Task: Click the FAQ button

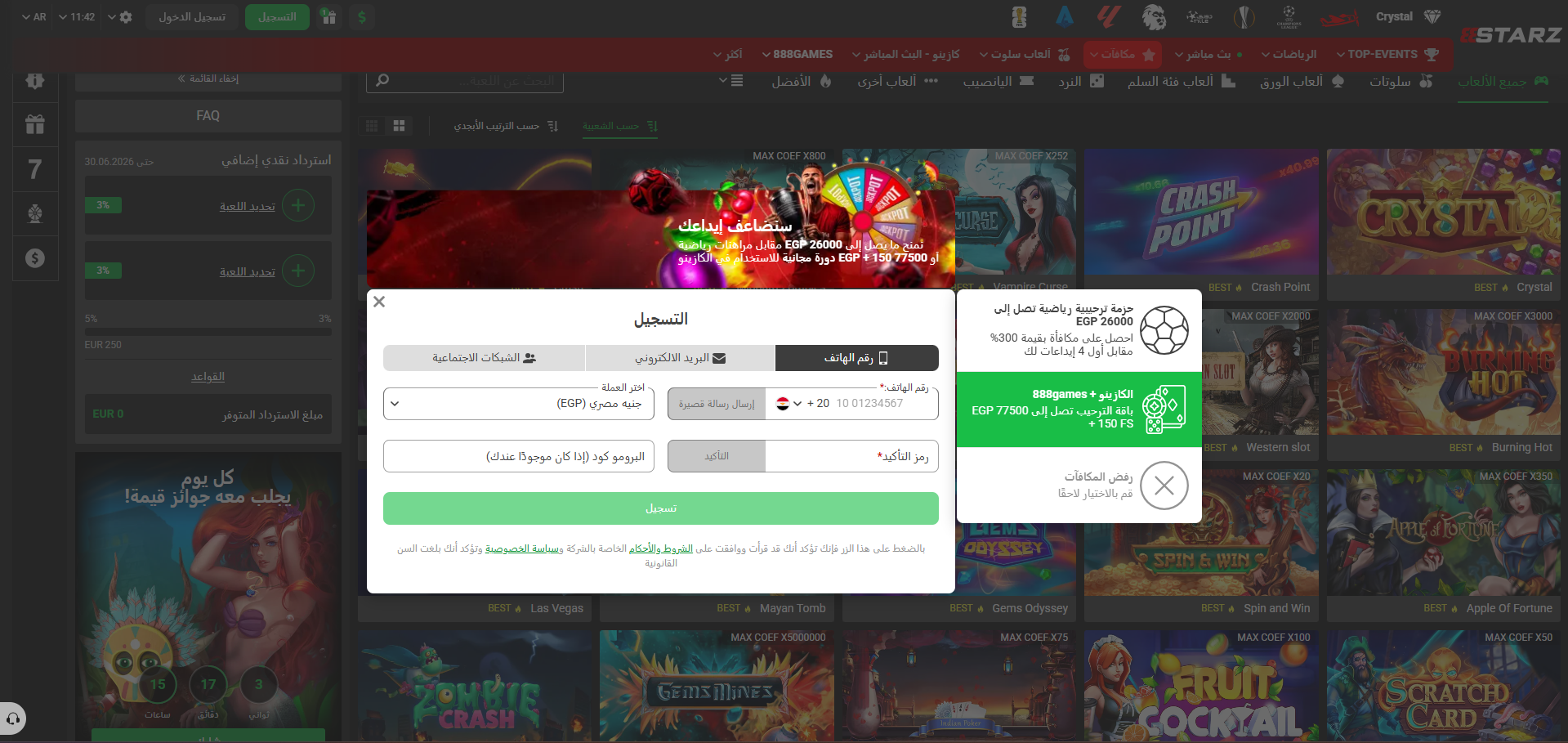Action: [x=208, y=116]
